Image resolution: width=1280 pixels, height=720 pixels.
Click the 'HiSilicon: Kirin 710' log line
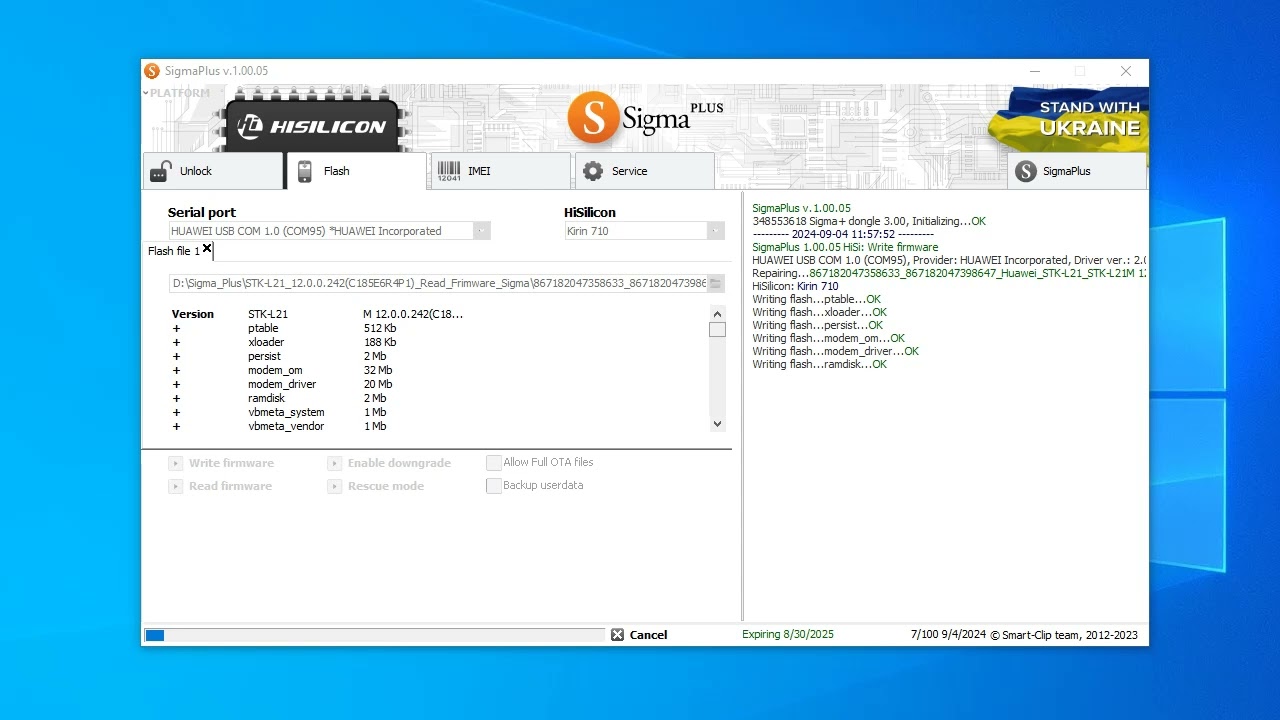[795, 286]
